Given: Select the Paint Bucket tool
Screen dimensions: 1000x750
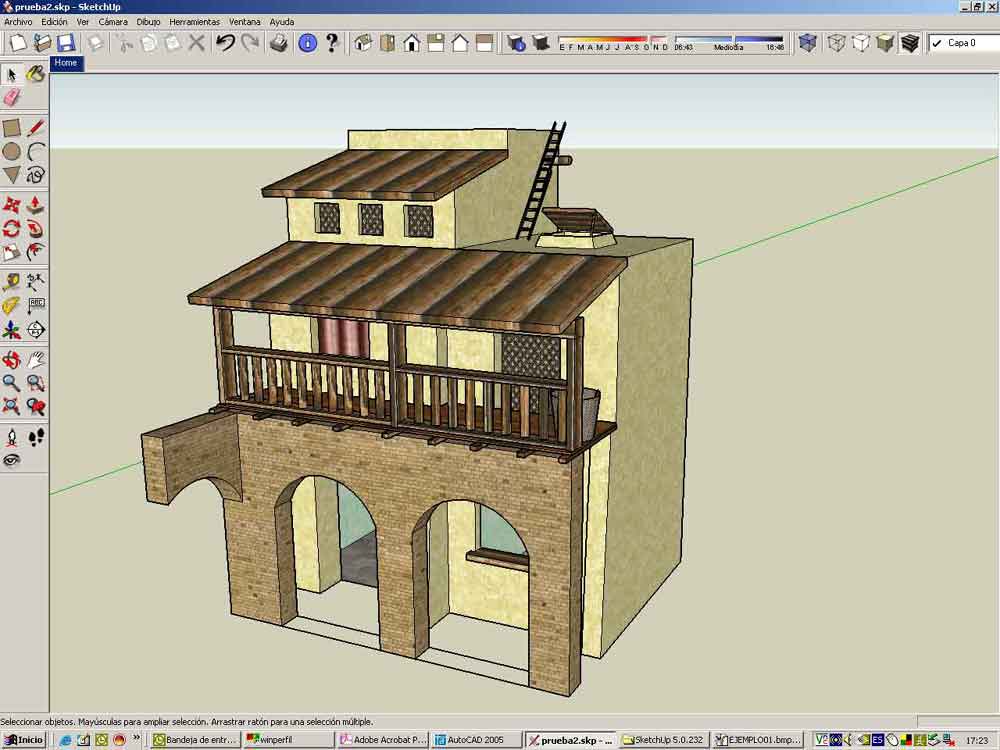Looking at the screenshot, I should 35,74.
